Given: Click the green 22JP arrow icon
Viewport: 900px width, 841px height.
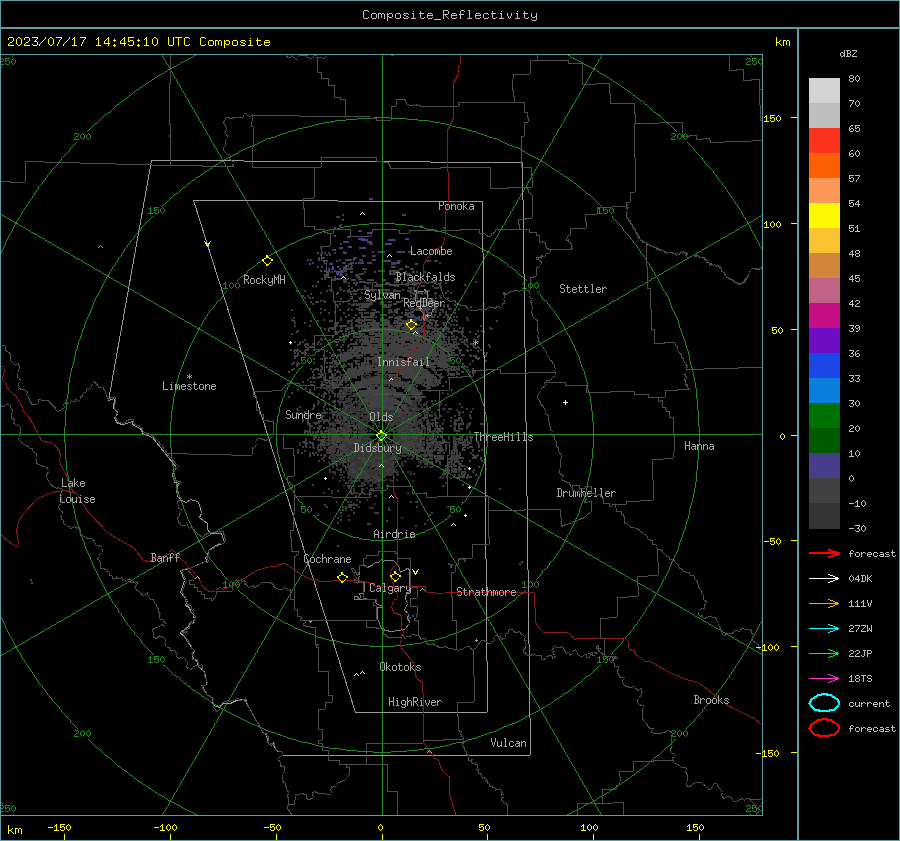Looking at the screenshot, I should click(x=824, y=653).
